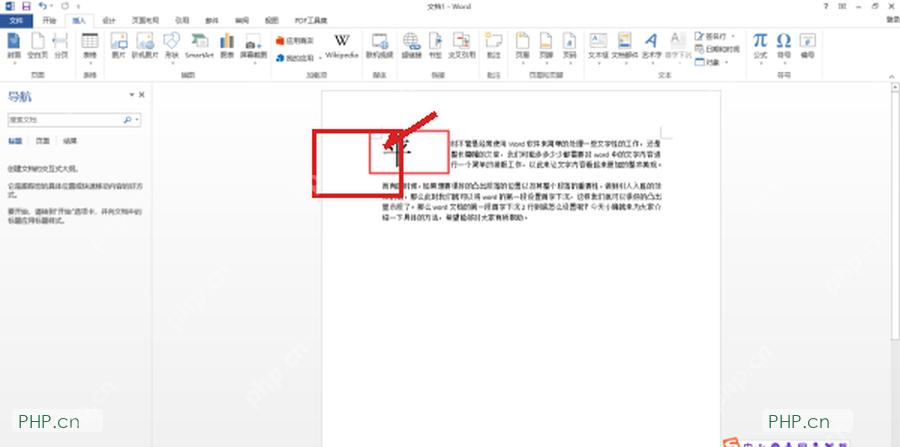900x447 pixels.
Task: Open the search options dropdown in the Navigation pane
Action: pos(137,120)
